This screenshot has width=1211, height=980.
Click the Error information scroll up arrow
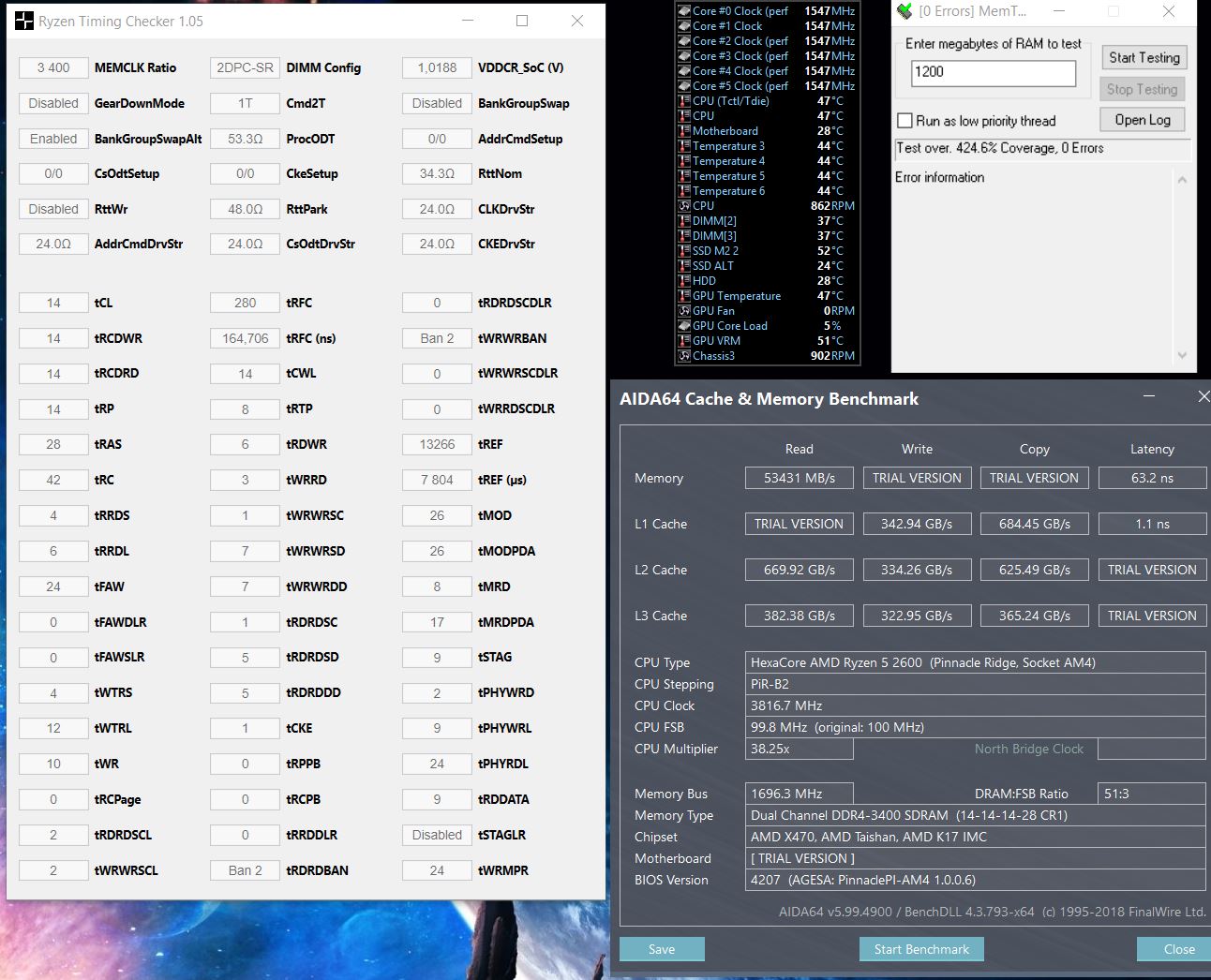(1182, 179)
